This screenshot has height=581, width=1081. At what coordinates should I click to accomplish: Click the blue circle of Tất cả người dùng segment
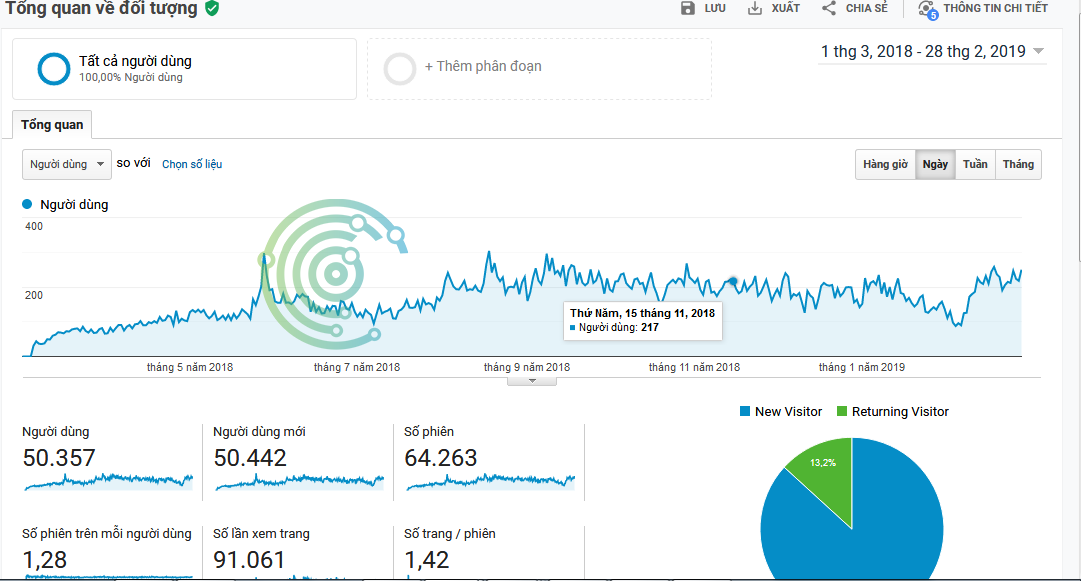pyautogui.click(x=54, y=69)
